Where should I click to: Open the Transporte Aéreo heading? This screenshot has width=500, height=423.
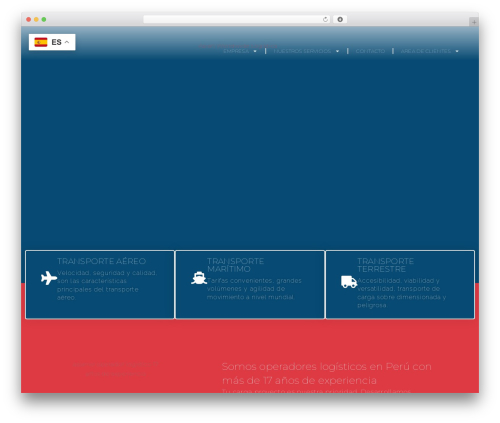click(101, 261)
